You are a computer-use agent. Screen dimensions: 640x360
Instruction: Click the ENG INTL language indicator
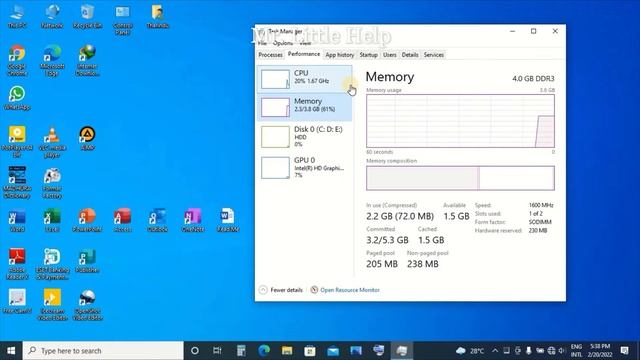pyautogui.click(x=576, y=351)
